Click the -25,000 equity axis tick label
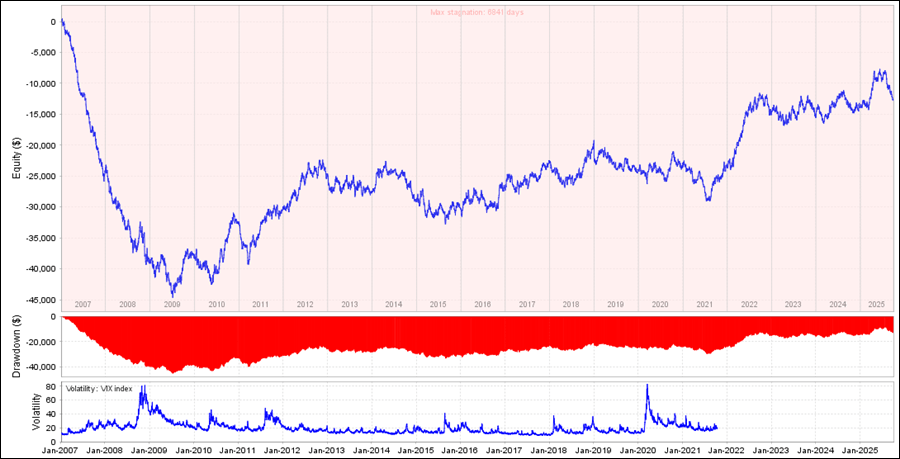The height and width of the screenshot is (459, 900). tap(40, 176)
